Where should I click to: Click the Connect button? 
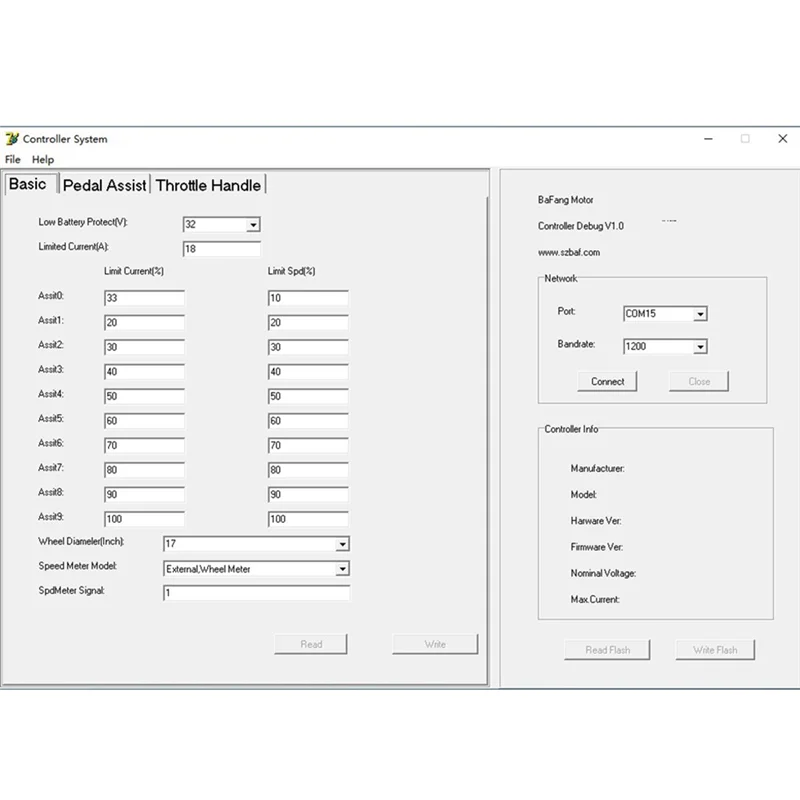coord(607,381)
